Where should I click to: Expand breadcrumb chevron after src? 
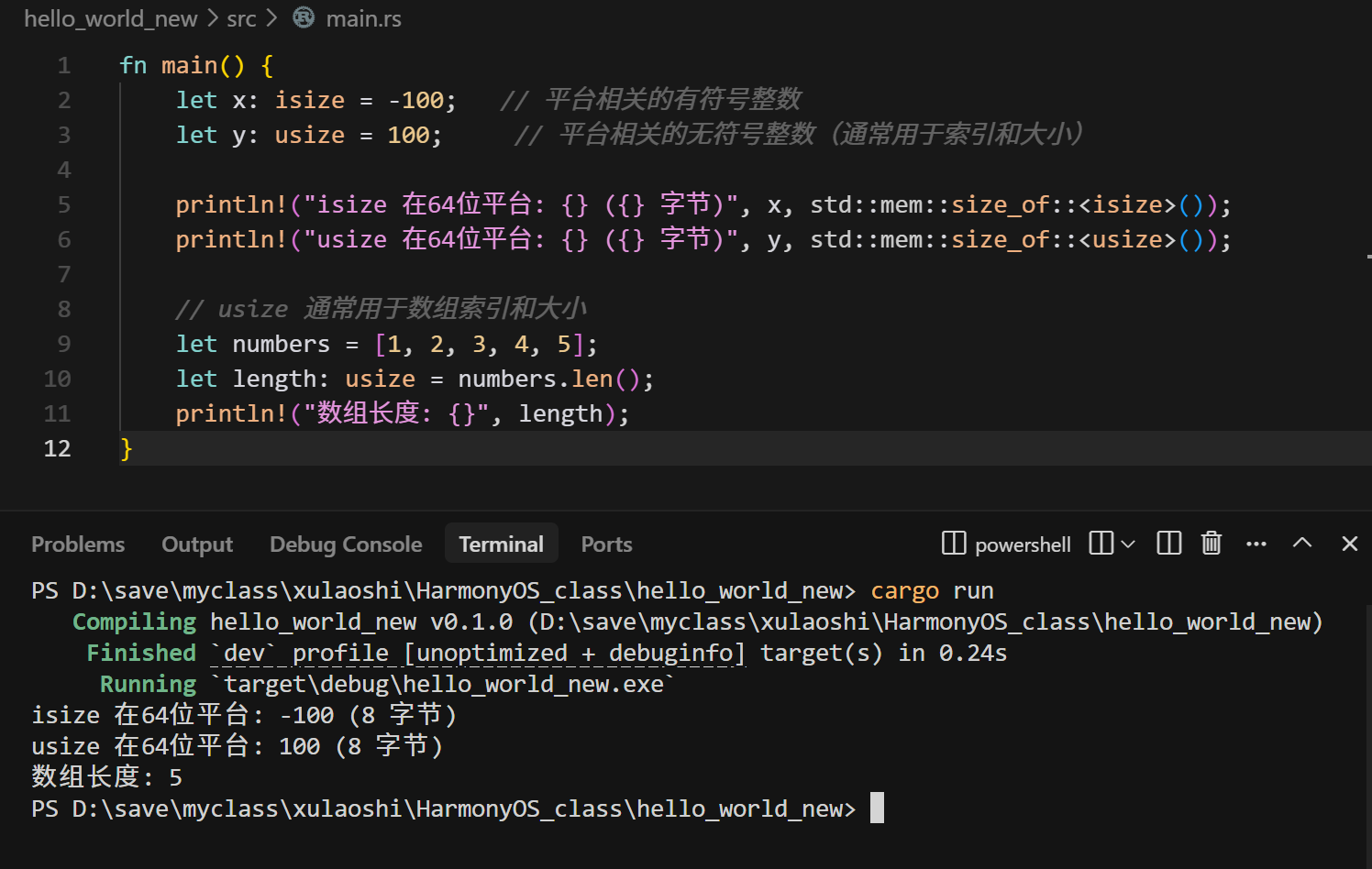(272, 18)
